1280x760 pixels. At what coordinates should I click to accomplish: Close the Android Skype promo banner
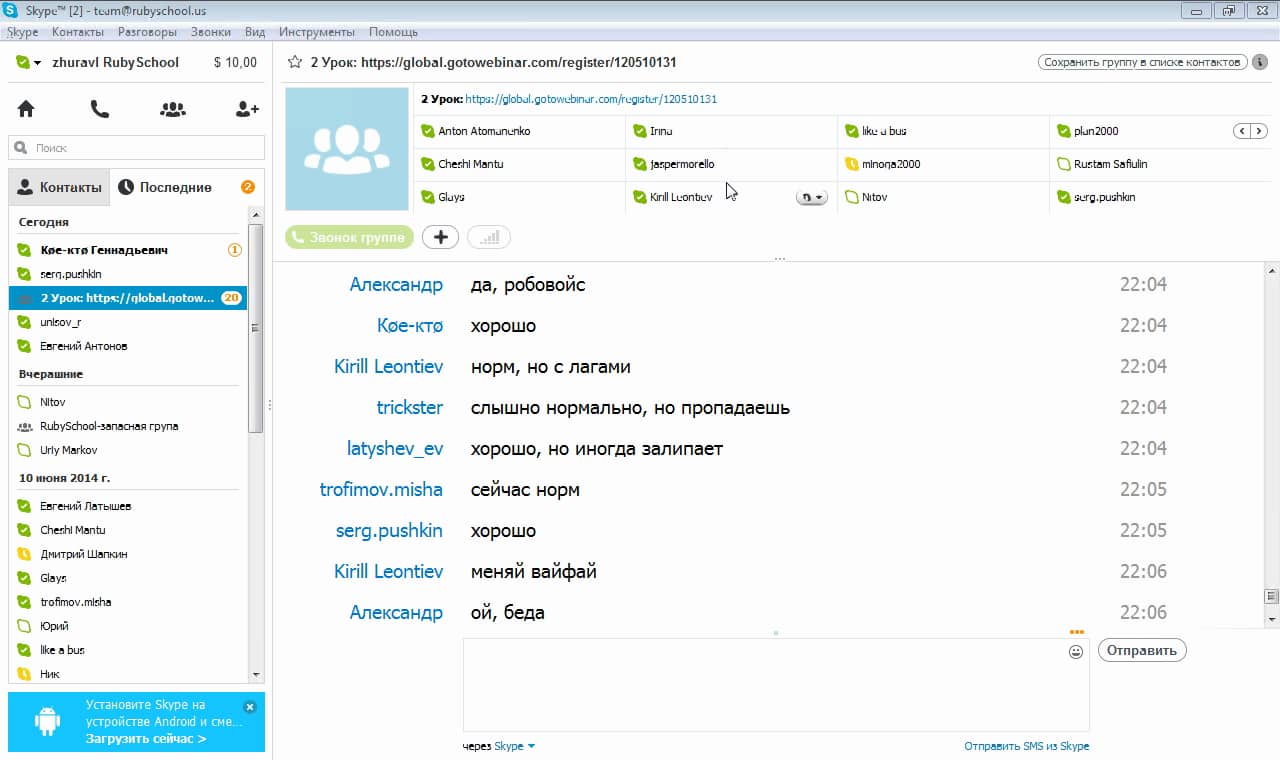[x=250, y=706]
